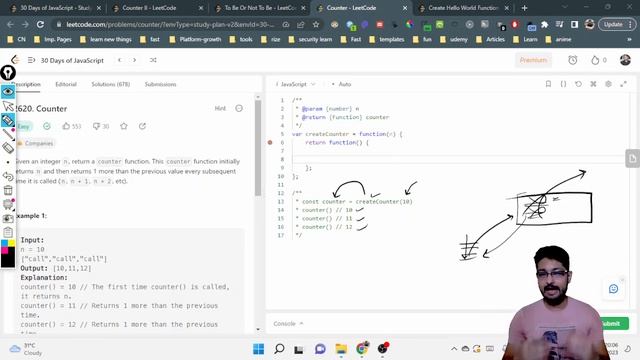Viewport: 640px width, 360px height.
Task: Open the Solutions tab
Action: (111, 84)
